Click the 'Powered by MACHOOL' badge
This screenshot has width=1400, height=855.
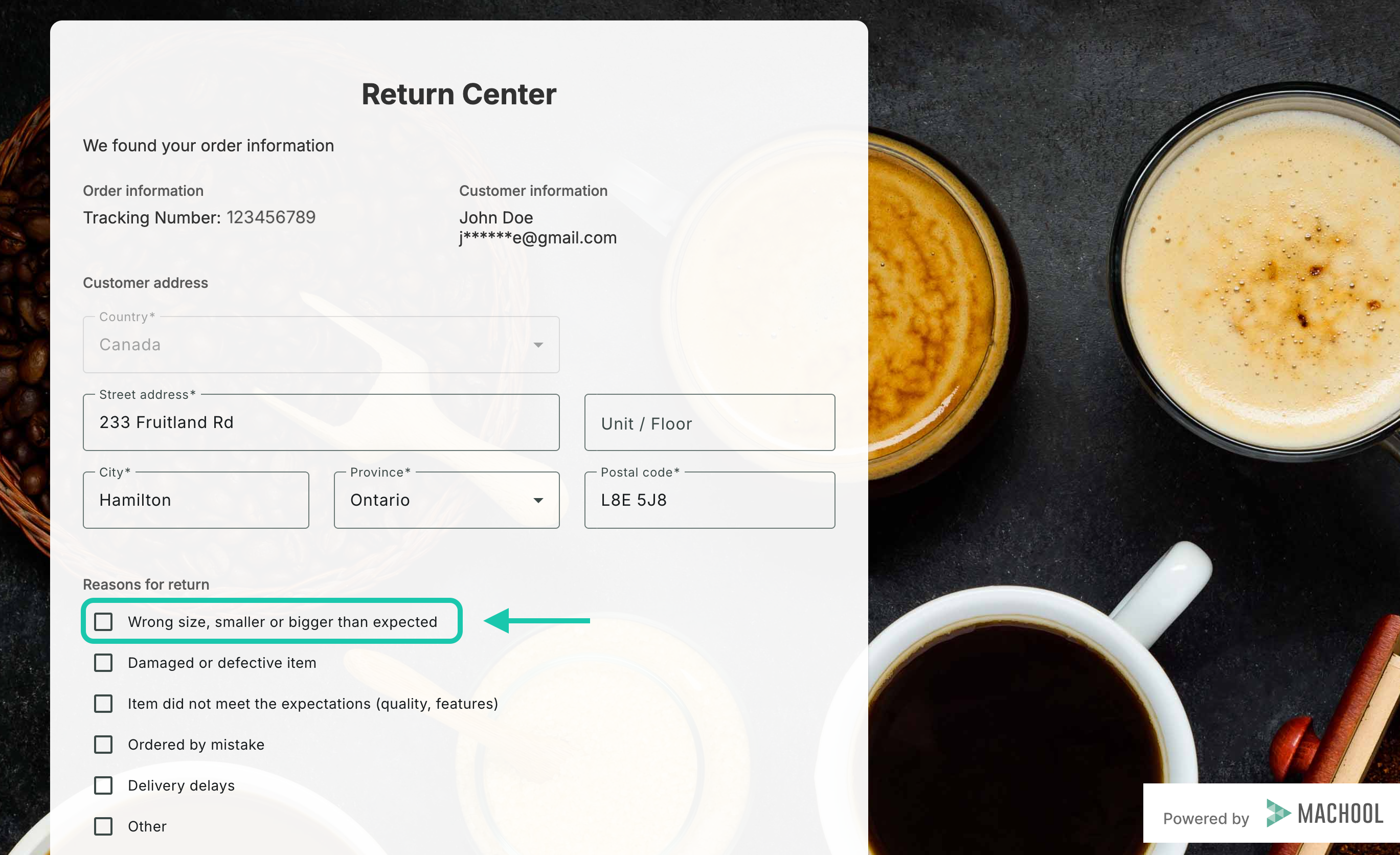[x=1272, y=813]
